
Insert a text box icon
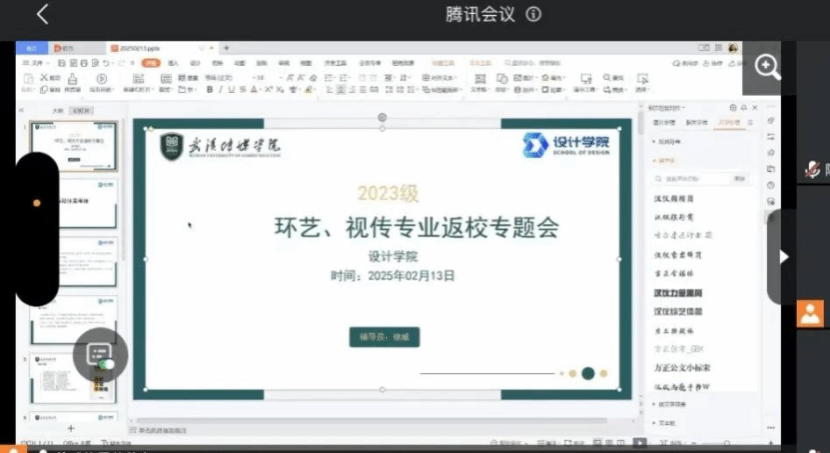click(480, 79)
